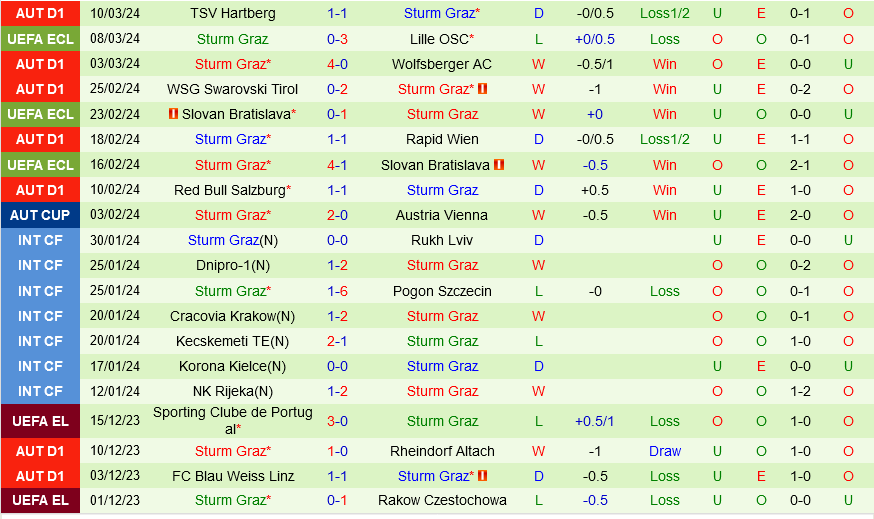Select Sporting Clube de Portugal team name
The image size is (874, 519).
233,421
